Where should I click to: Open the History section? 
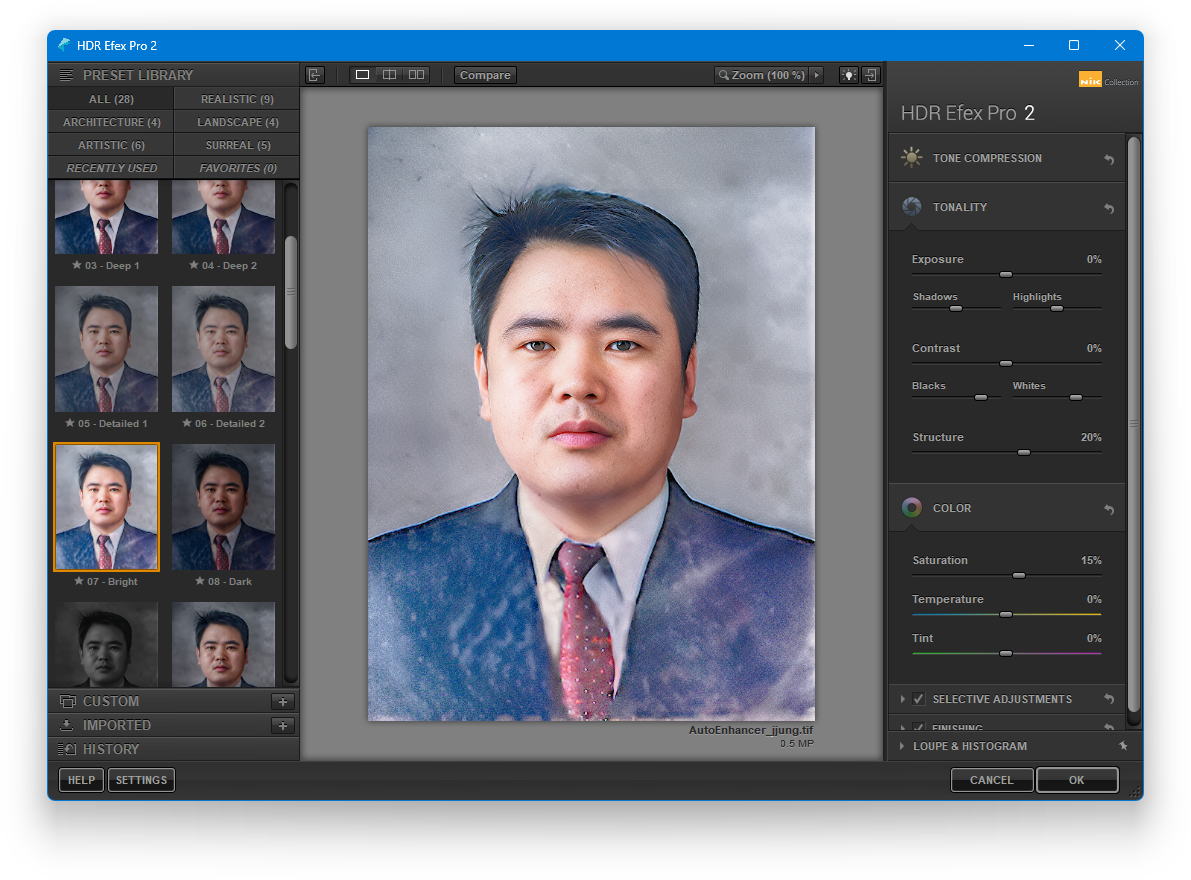click(174, 749)
